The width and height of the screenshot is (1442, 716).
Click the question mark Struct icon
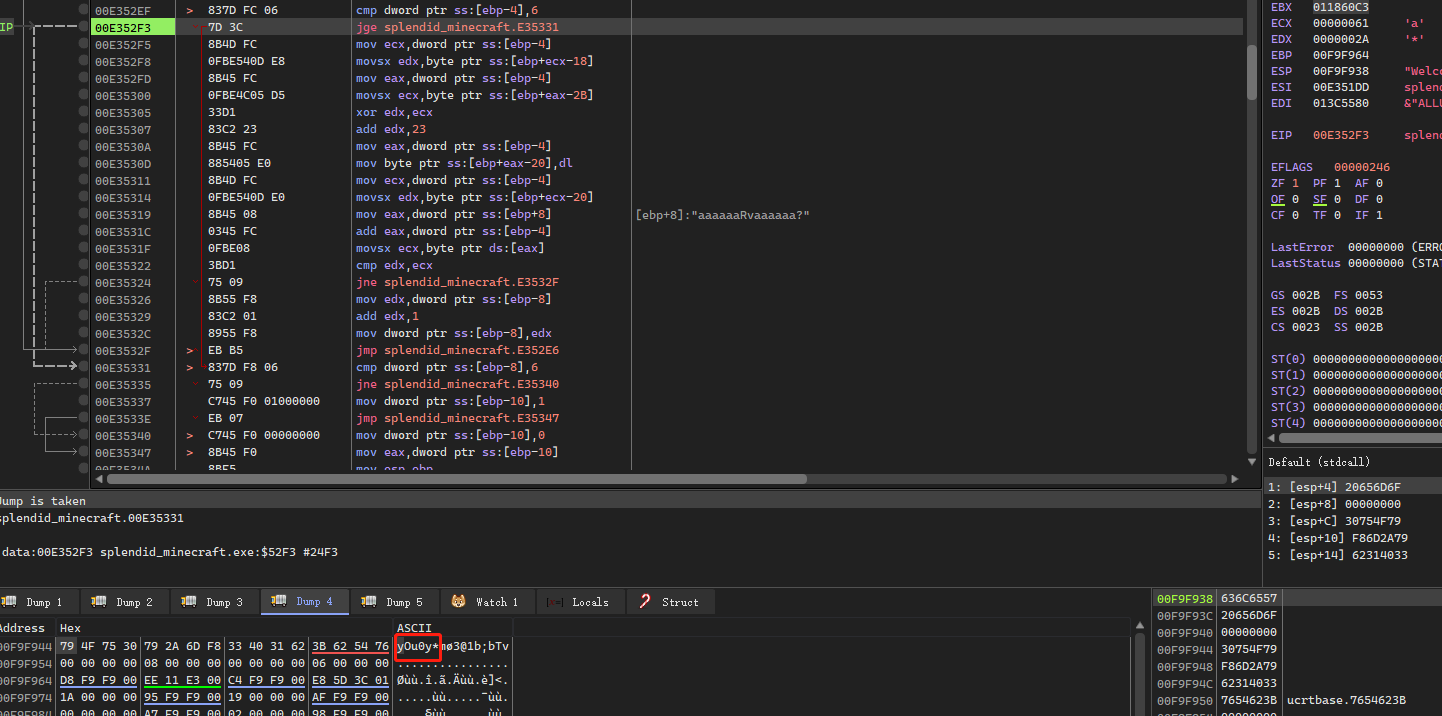pos(645,602)
